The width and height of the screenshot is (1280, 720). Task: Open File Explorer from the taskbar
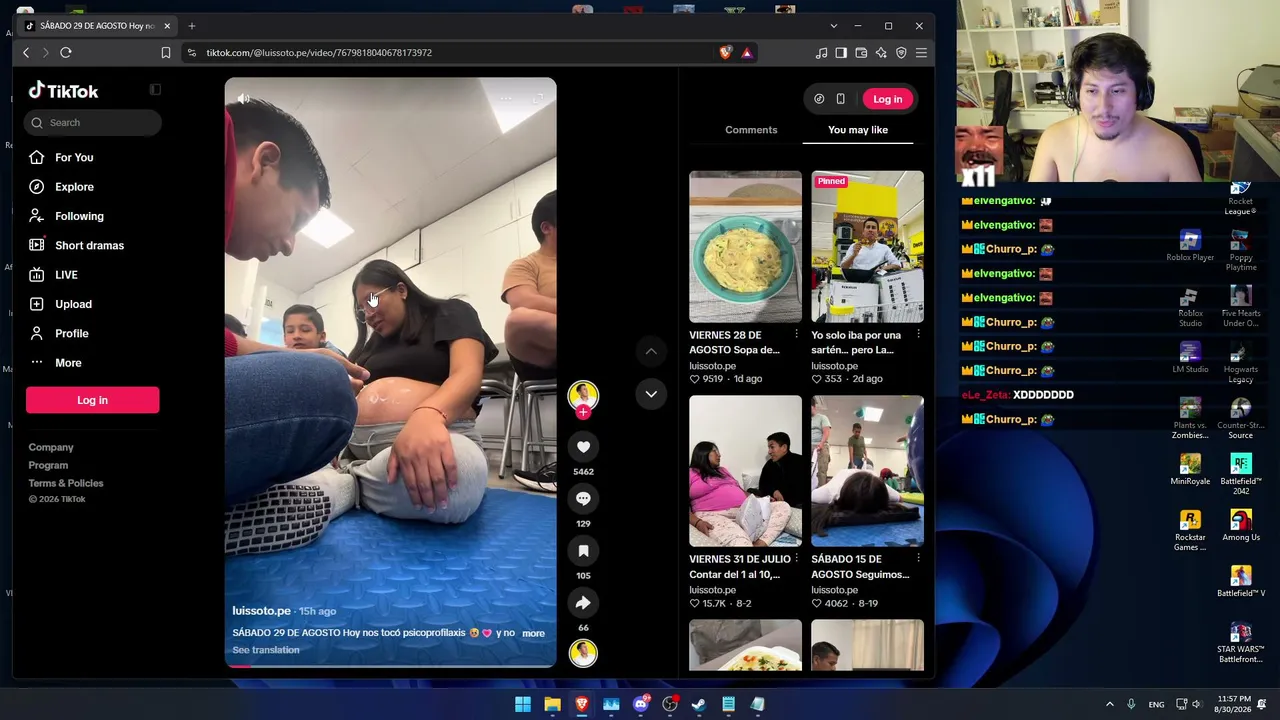[x=552, y=704]
